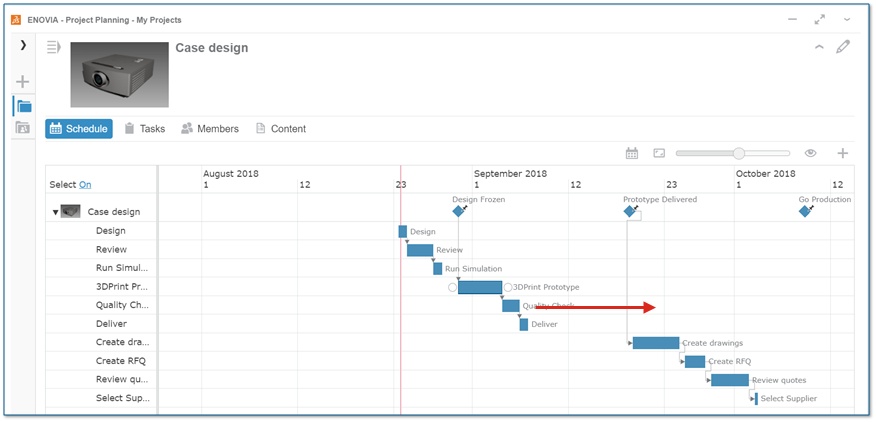
Task: Switch to the Tasks tab
Action: coord(145,129)
